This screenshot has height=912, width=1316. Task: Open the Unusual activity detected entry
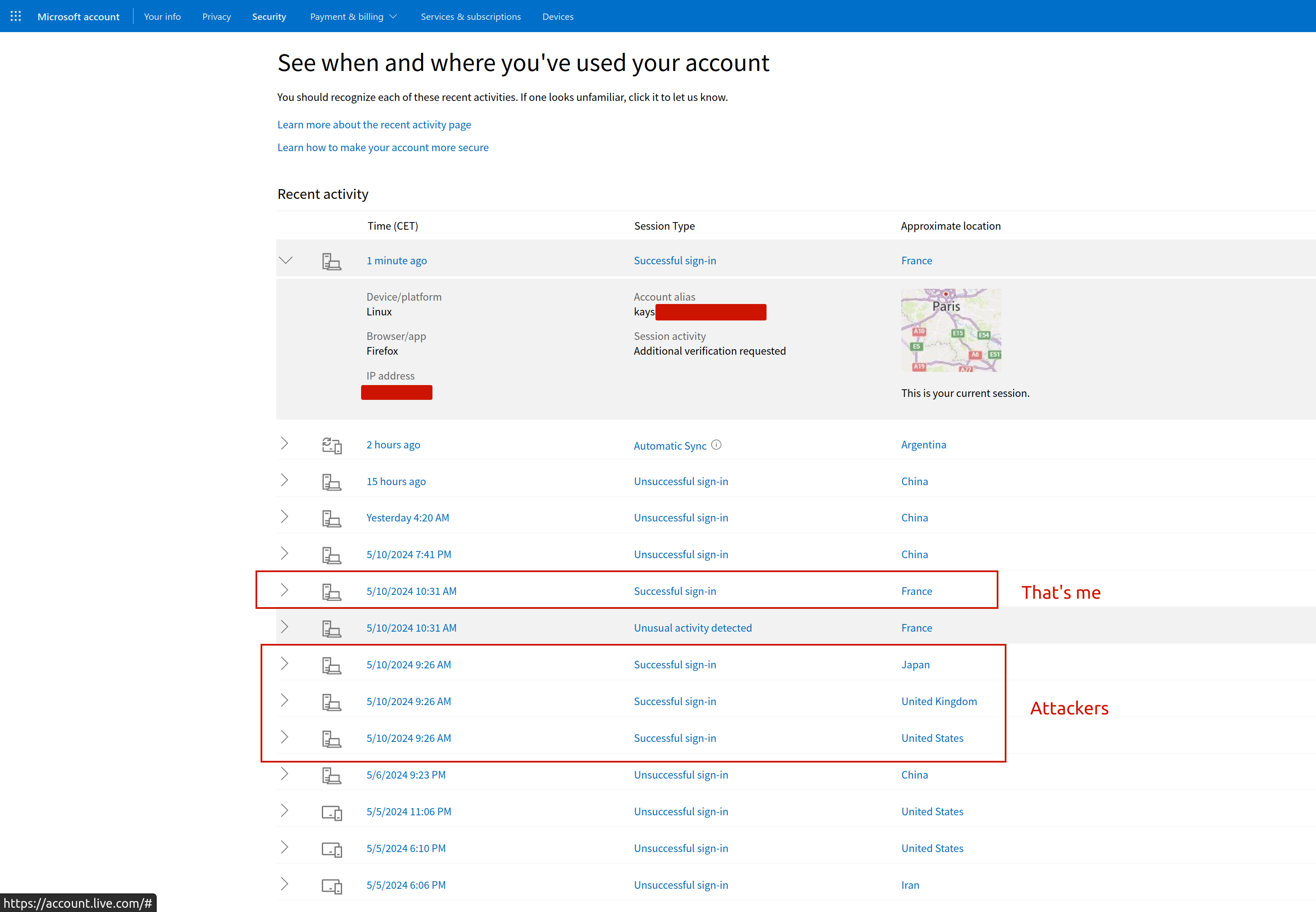[x=693, y=627]
